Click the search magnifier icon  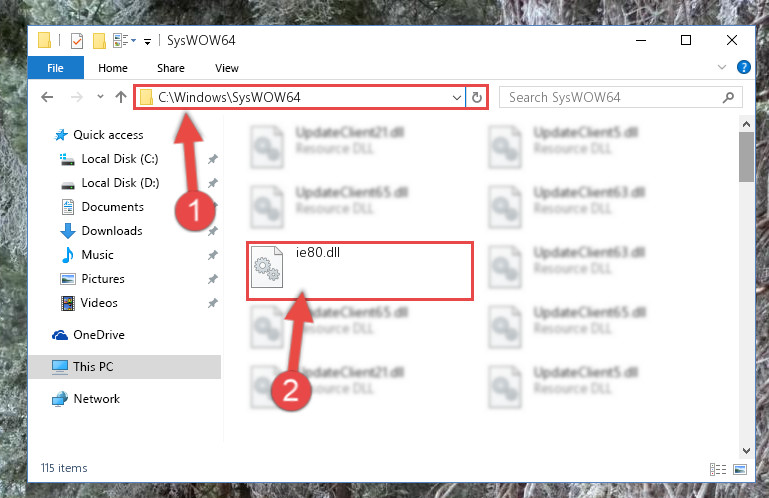click(x=728, y=98)
